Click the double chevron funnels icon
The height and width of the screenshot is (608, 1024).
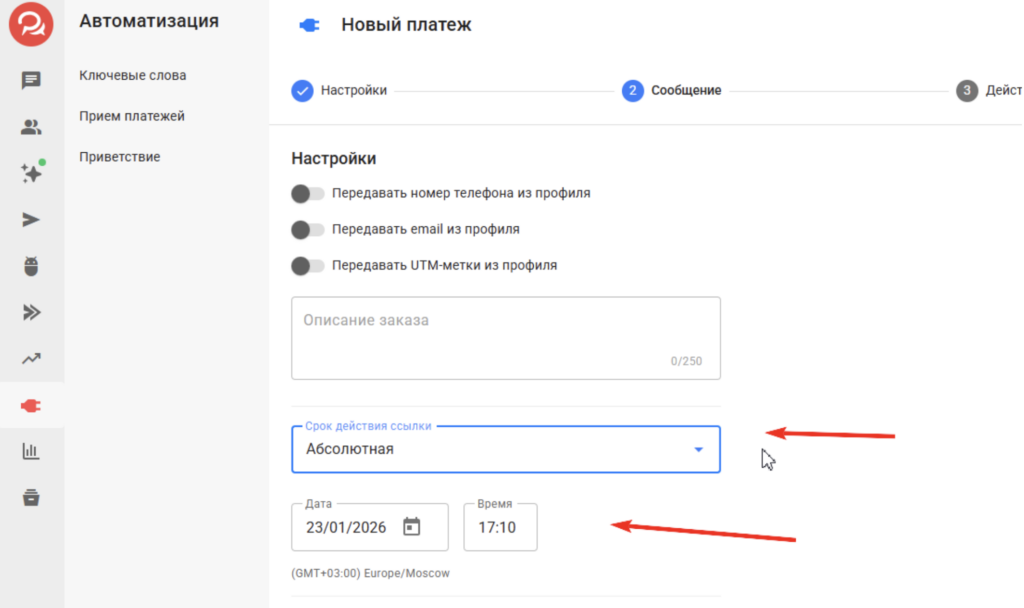pyautogui.click(x=31, y=312)
